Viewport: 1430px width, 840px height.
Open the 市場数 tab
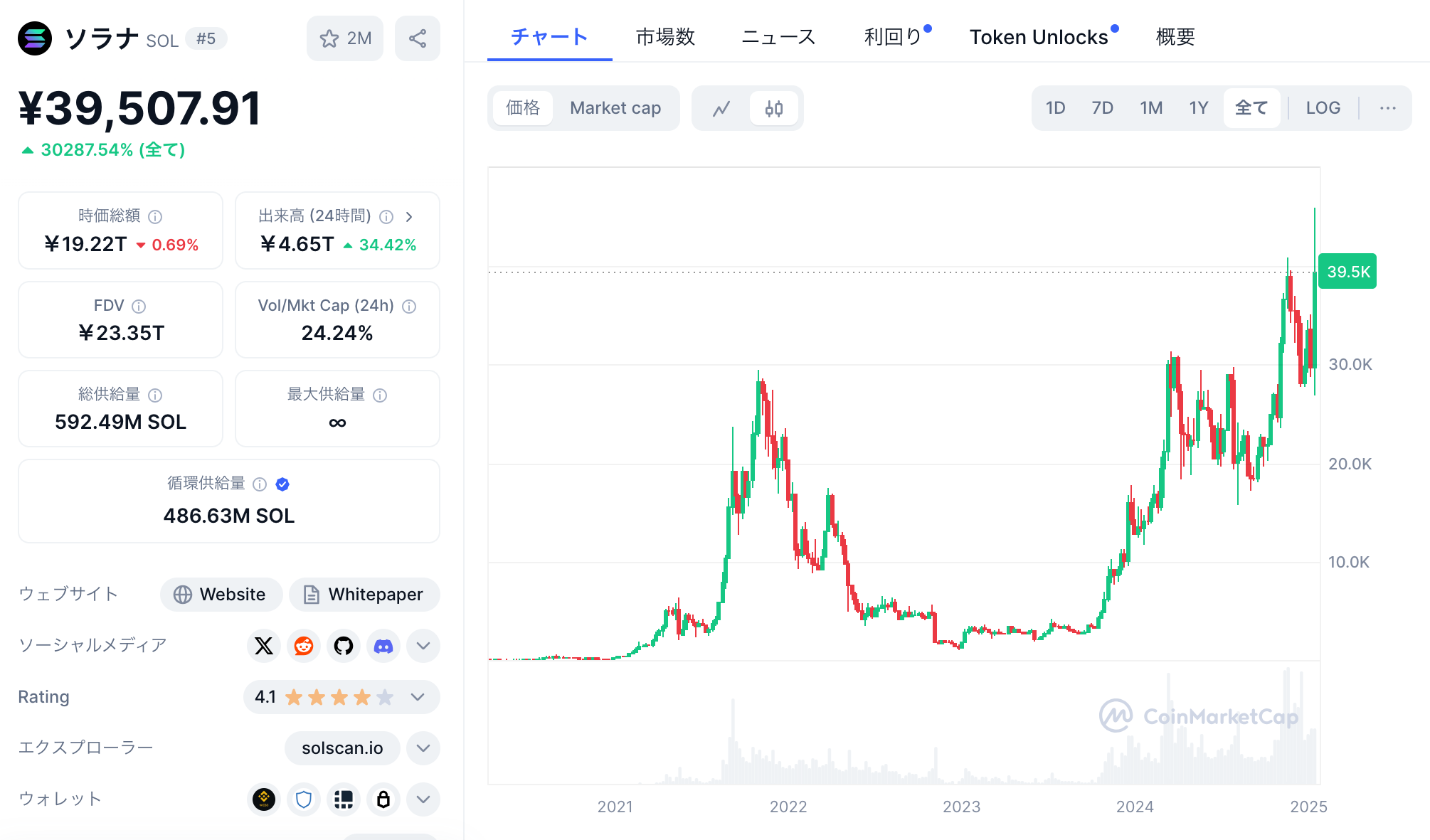click(x=665, y=37)
